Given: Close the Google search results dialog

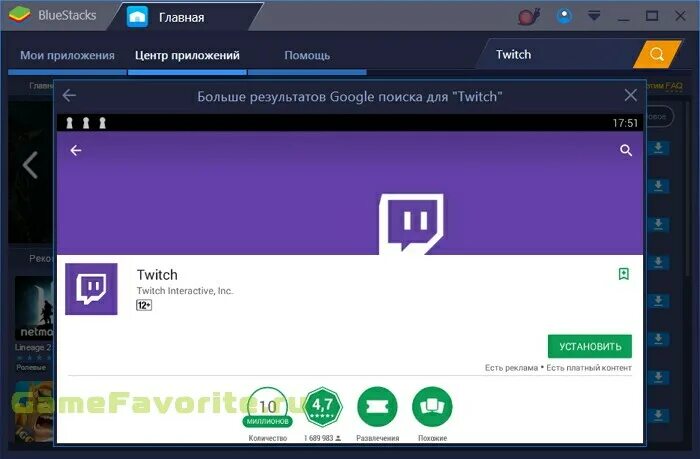Looking at the screenshot, I should point(630,95).
